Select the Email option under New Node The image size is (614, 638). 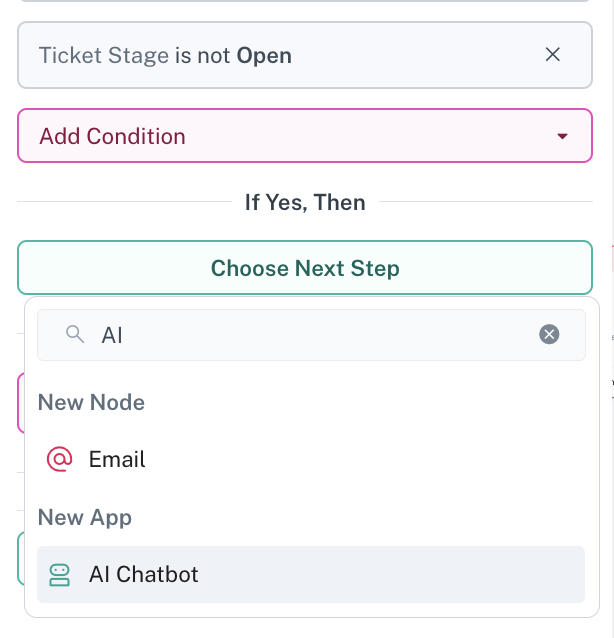pos(117,459)
